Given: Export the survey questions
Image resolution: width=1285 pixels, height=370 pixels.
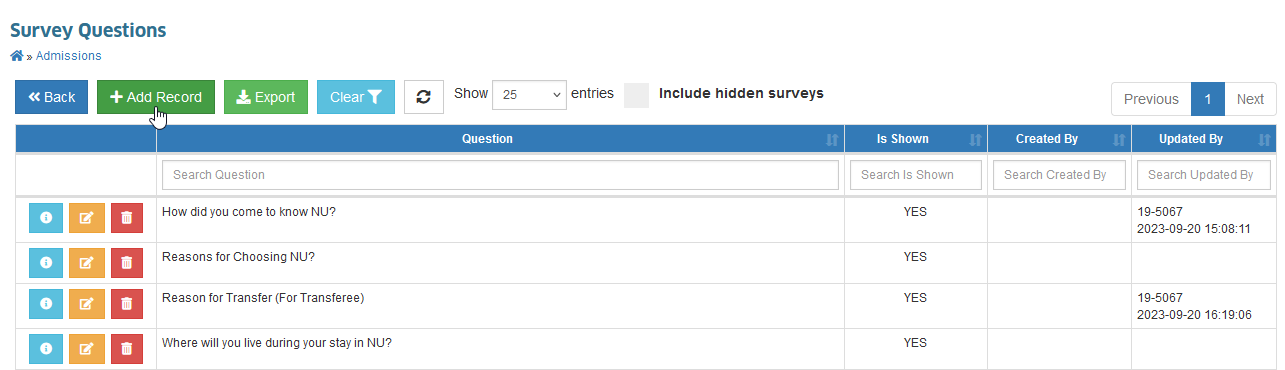Looking at the screenshot, I should pyautogui.click(x=266, y=97).
